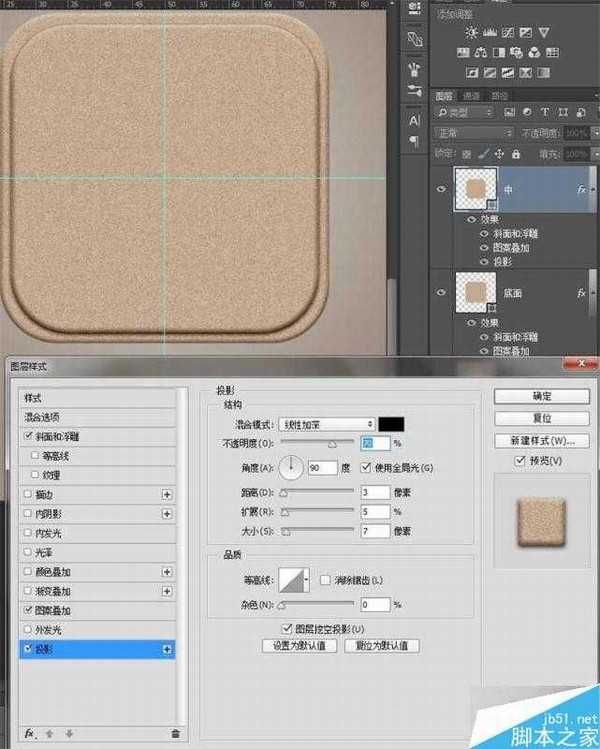
Task: Click the black shadow color swatch
Action: [x=391, y=424]
